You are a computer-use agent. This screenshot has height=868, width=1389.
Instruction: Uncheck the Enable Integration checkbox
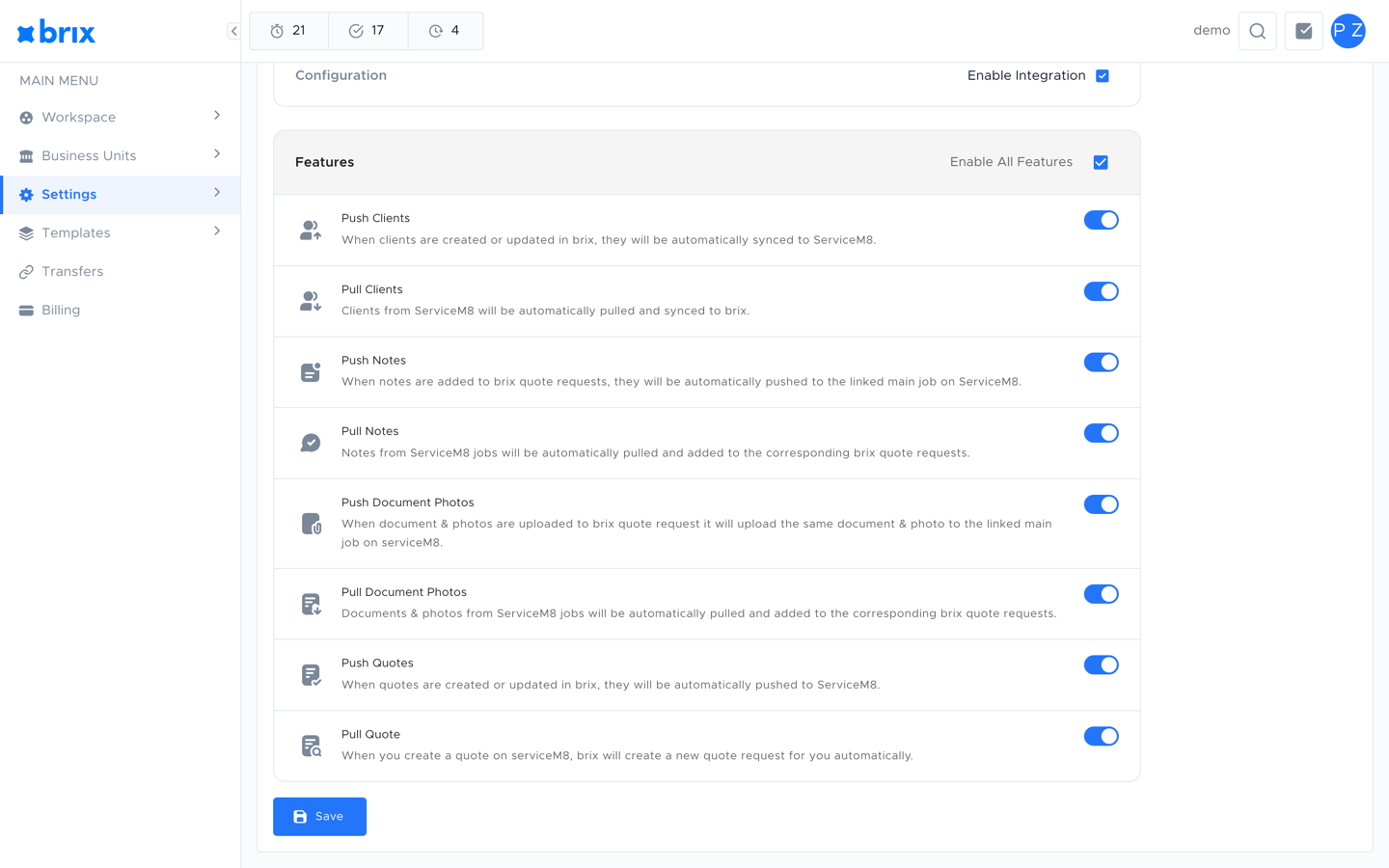pyautogui.click(x=1103, y=75)
